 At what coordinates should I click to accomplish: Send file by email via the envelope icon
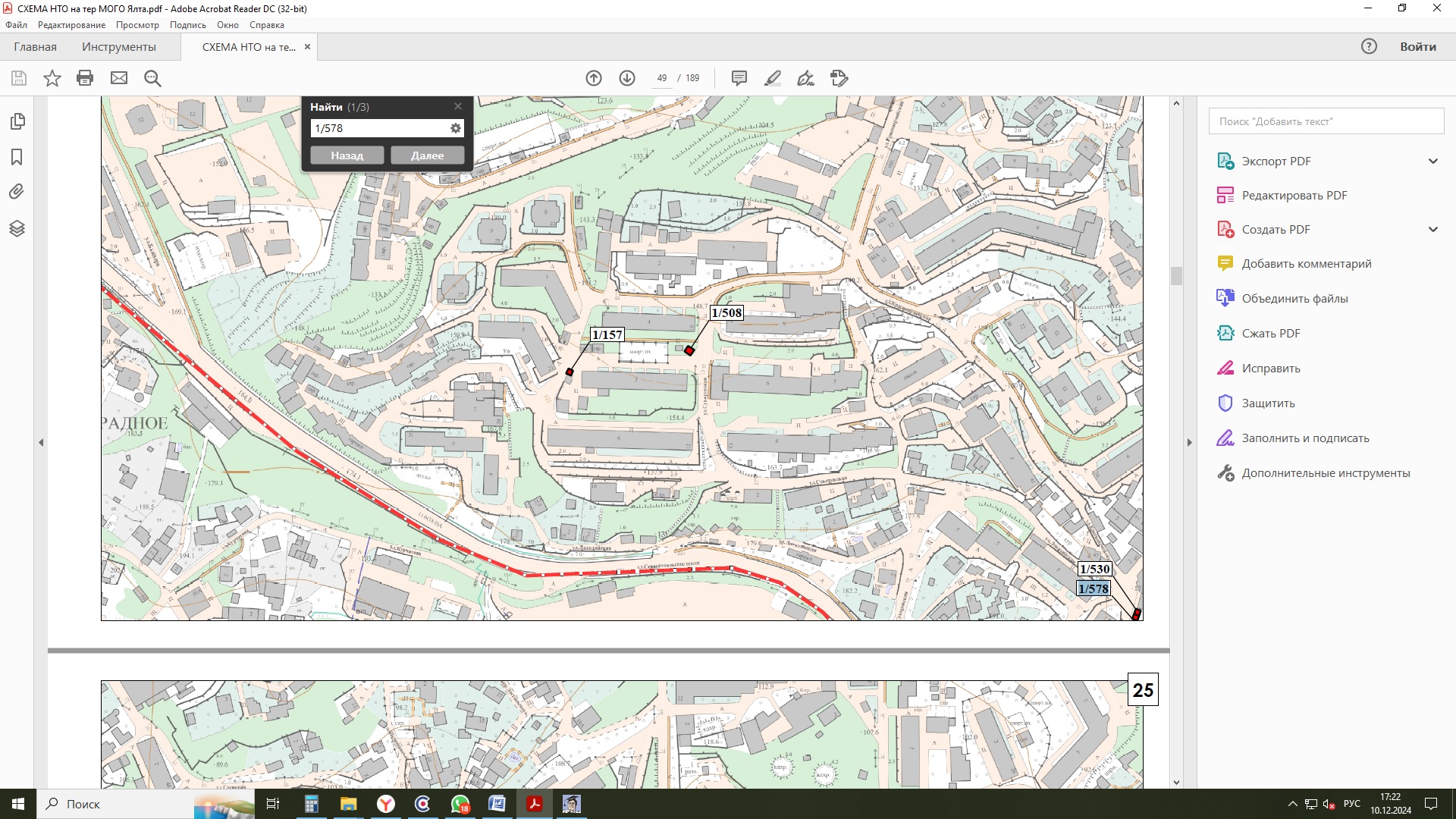tap(119, 78)
